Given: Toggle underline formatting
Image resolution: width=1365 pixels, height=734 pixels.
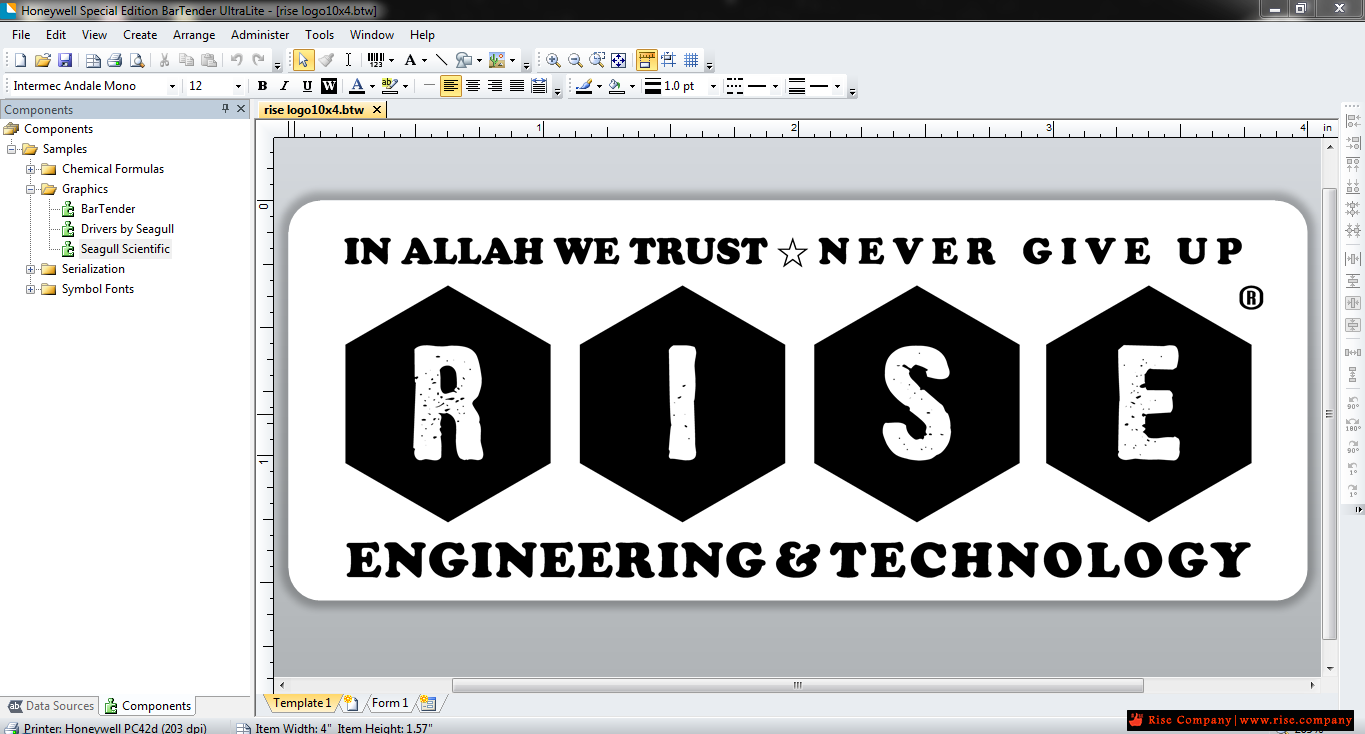Looking at the screenshot, I should tap(306, 86).
